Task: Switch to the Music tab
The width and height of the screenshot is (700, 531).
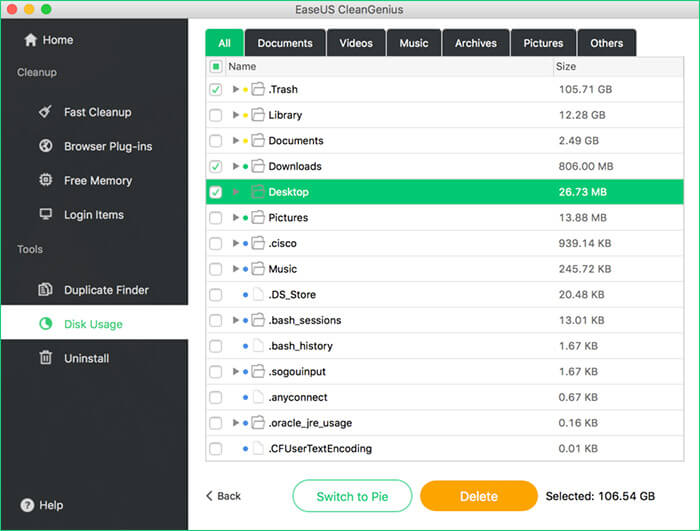Action: (414, 43)
